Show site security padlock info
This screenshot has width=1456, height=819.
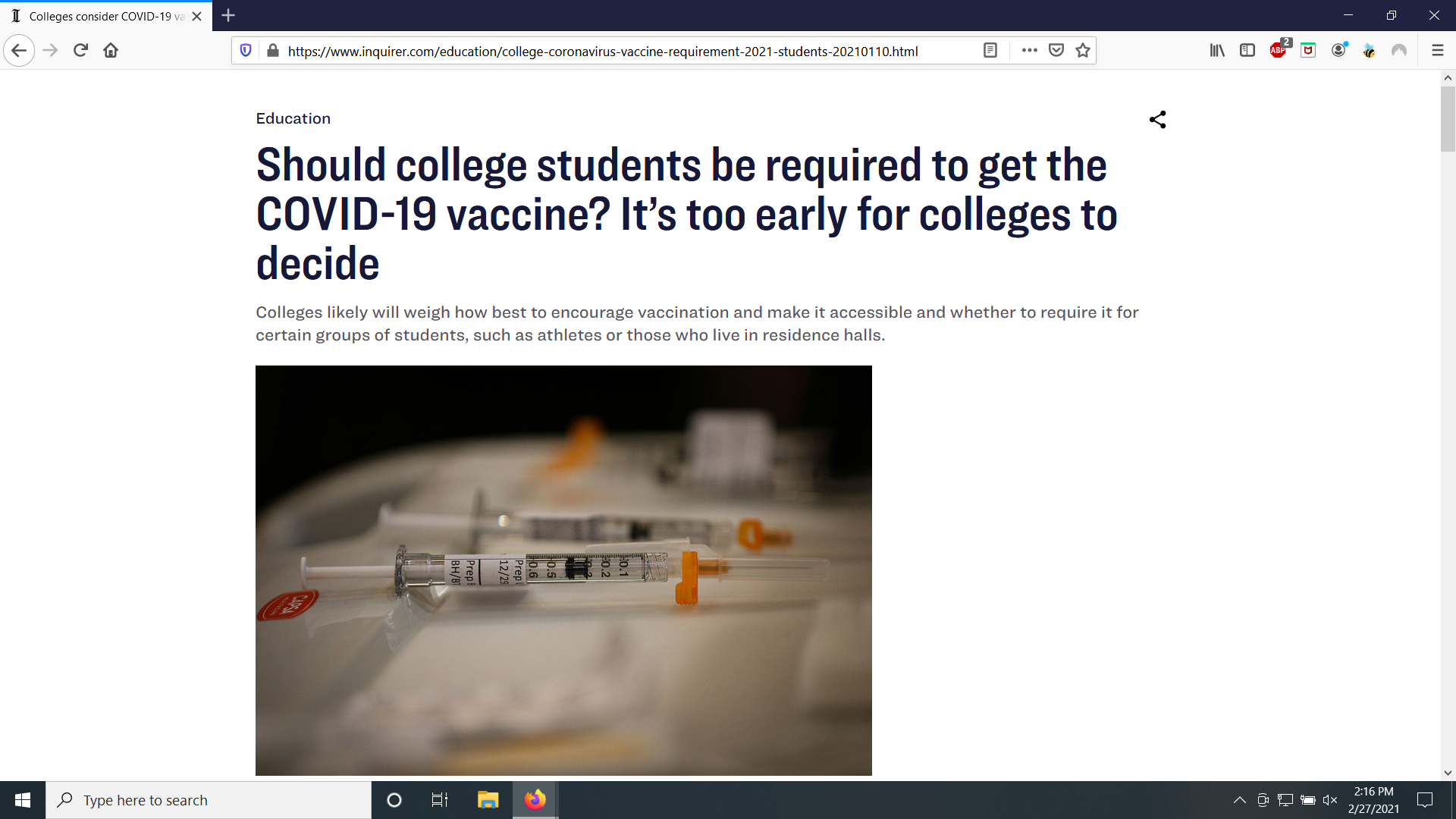(273, 50)
